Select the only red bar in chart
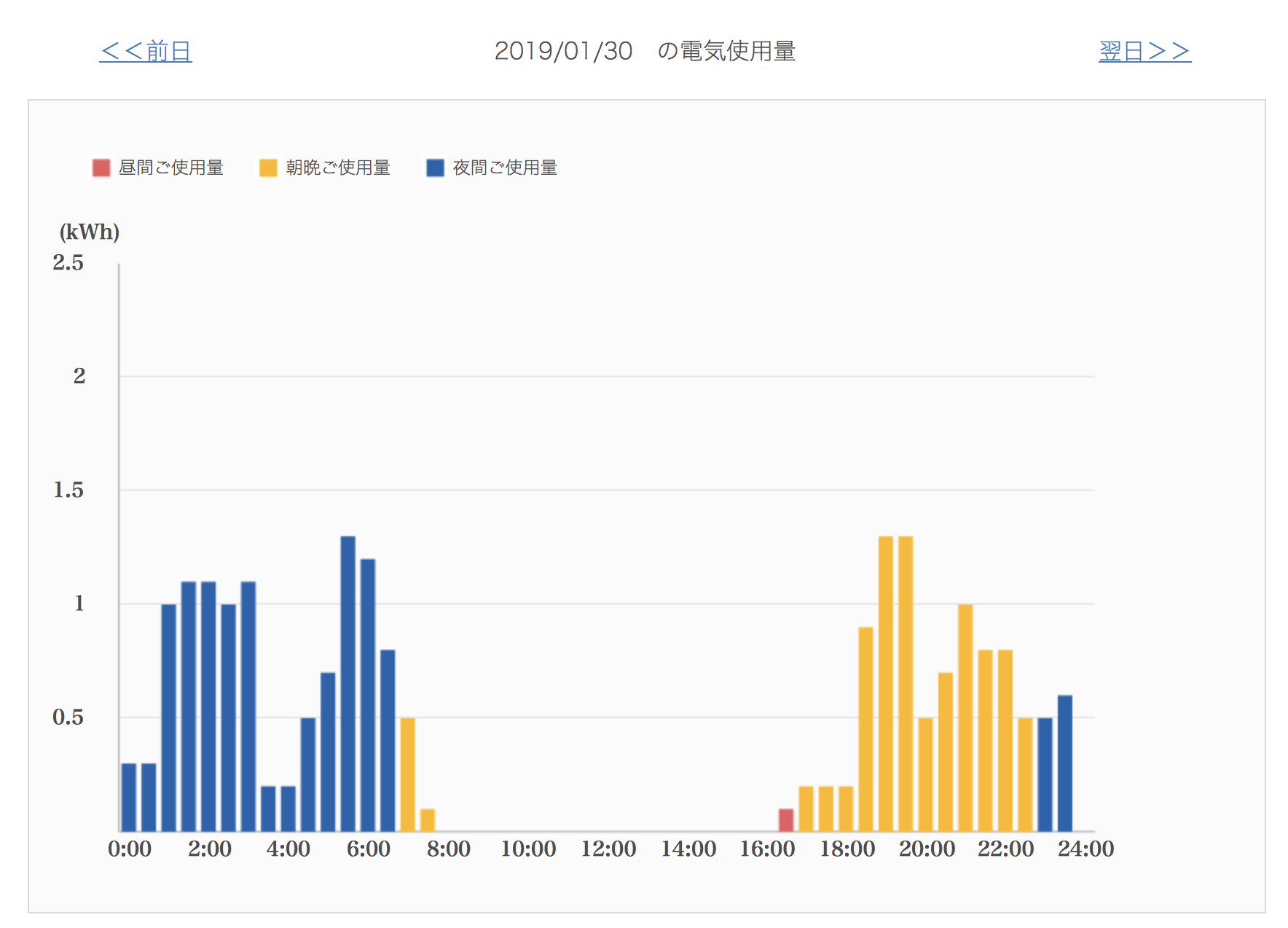Viewport: 1288px width, 928px height. tap(786, 820)
